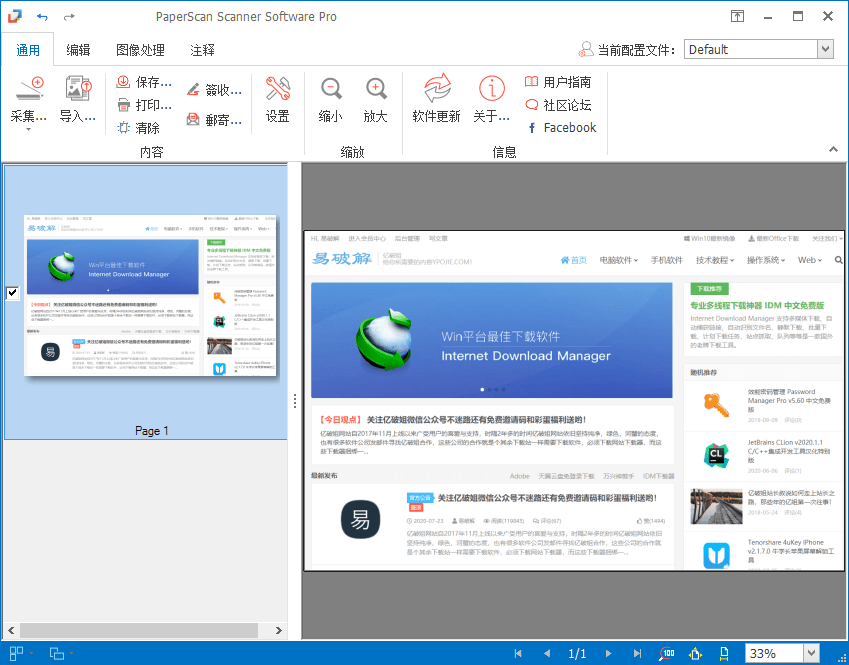Click the undo arrow in title bar

click(42, 17)
